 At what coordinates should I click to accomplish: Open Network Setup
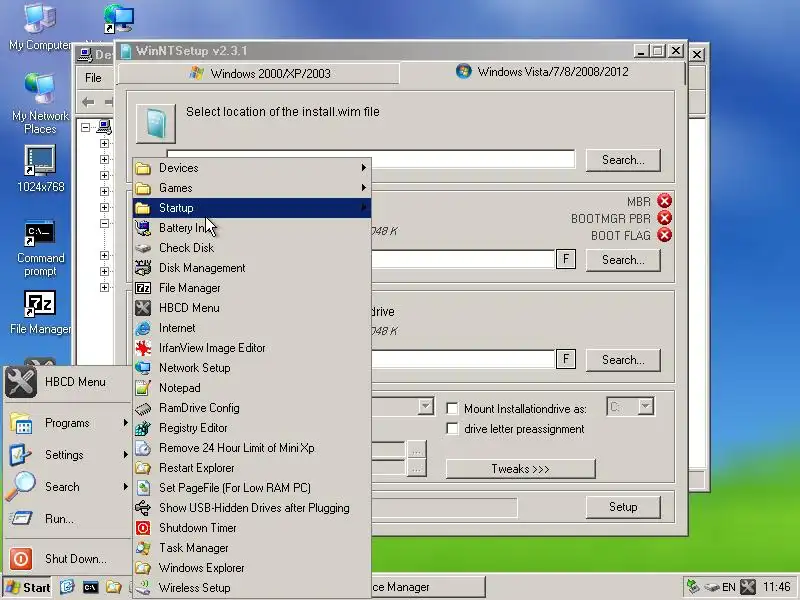(x=252, y=368)
